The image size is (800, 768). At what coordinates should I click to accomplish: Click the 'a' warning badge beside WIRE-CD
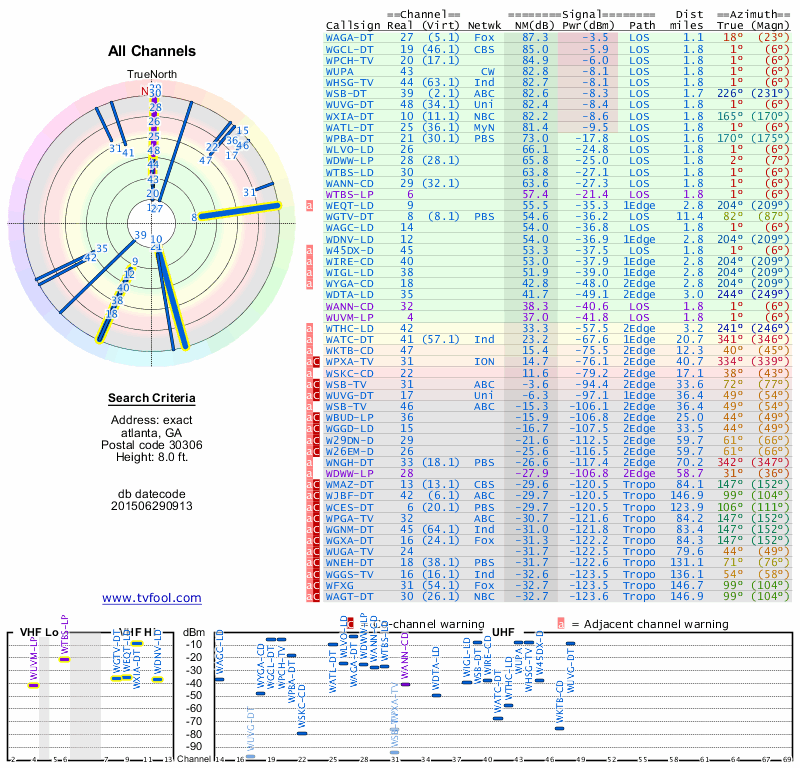click(x=309, y=261)
